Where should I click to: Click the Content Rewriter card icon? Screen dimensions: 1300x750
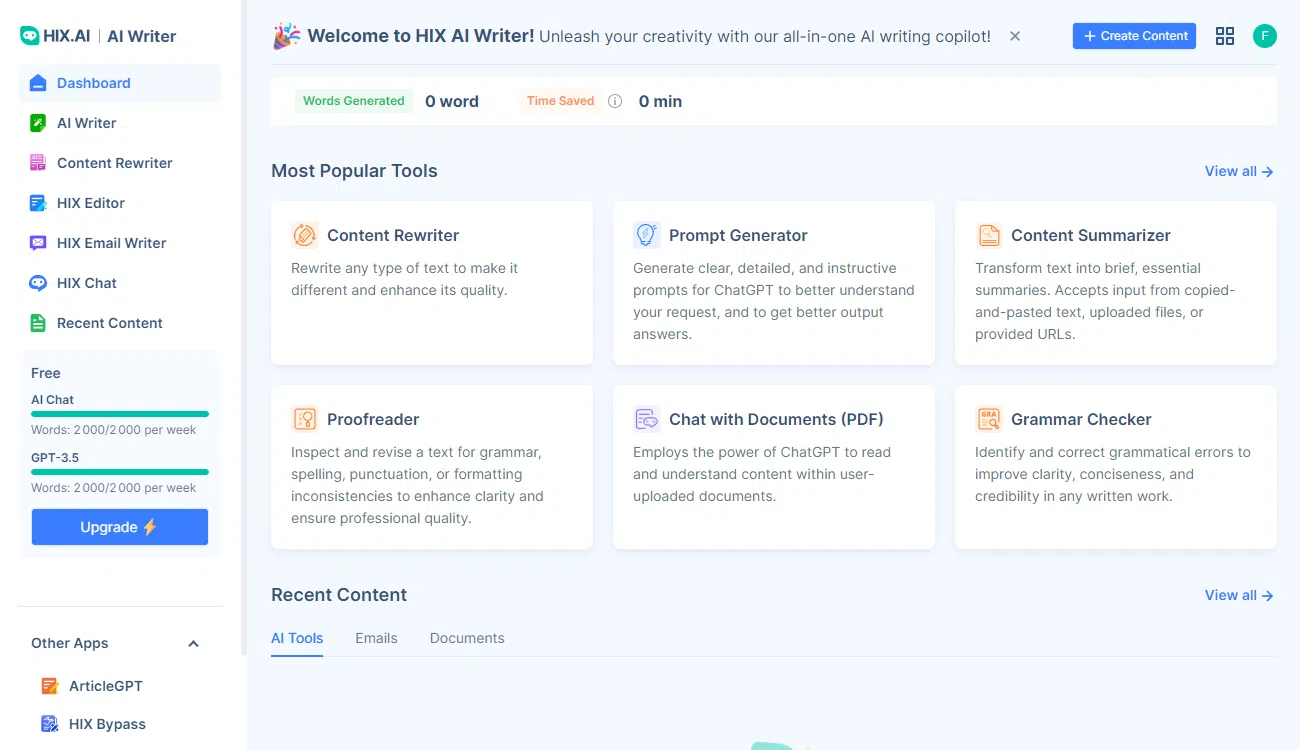coord(305,235)
